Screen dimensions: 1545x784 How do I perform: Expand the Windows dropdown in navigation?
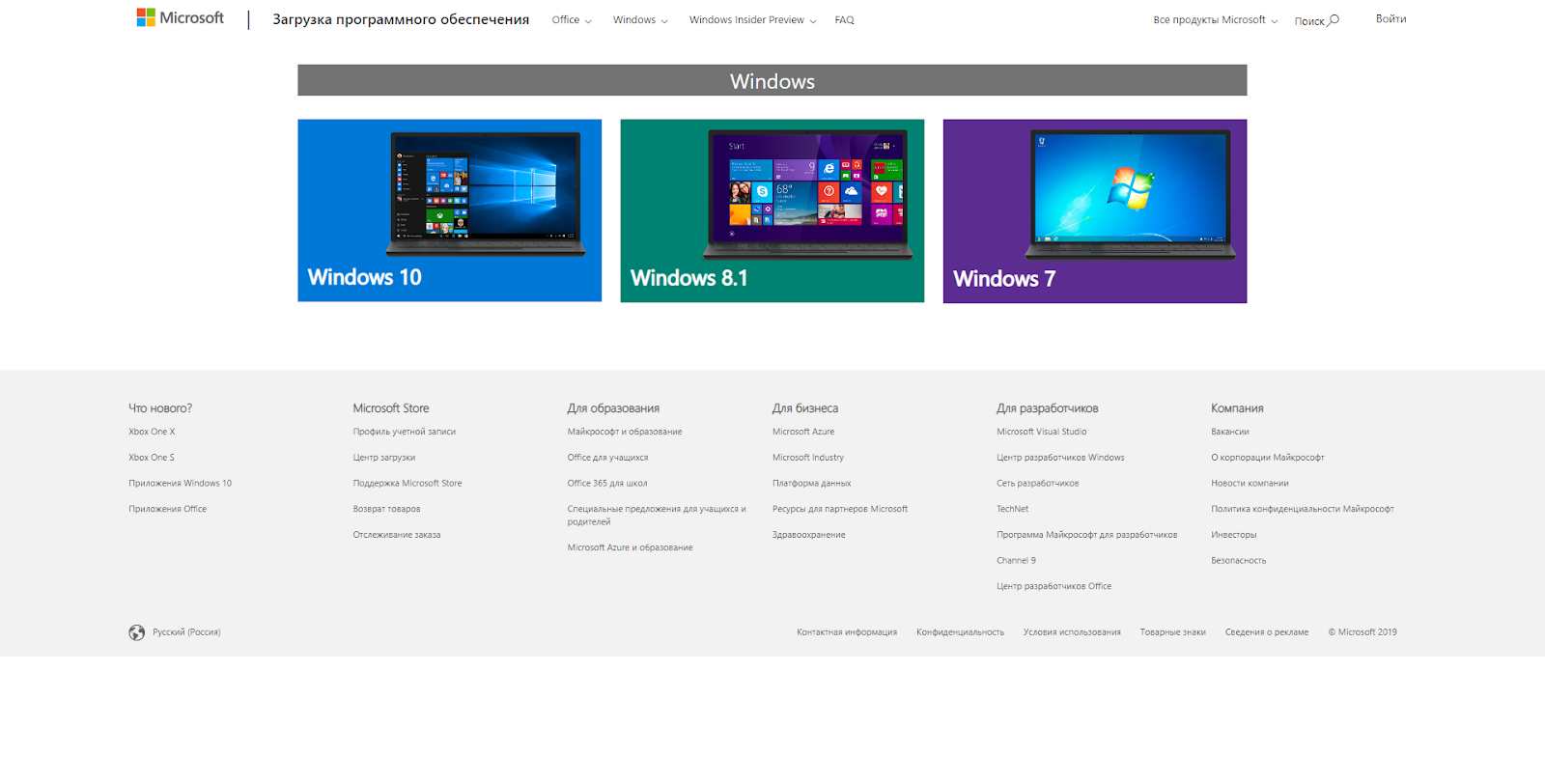pyautogui.click(x=640, y=20)
